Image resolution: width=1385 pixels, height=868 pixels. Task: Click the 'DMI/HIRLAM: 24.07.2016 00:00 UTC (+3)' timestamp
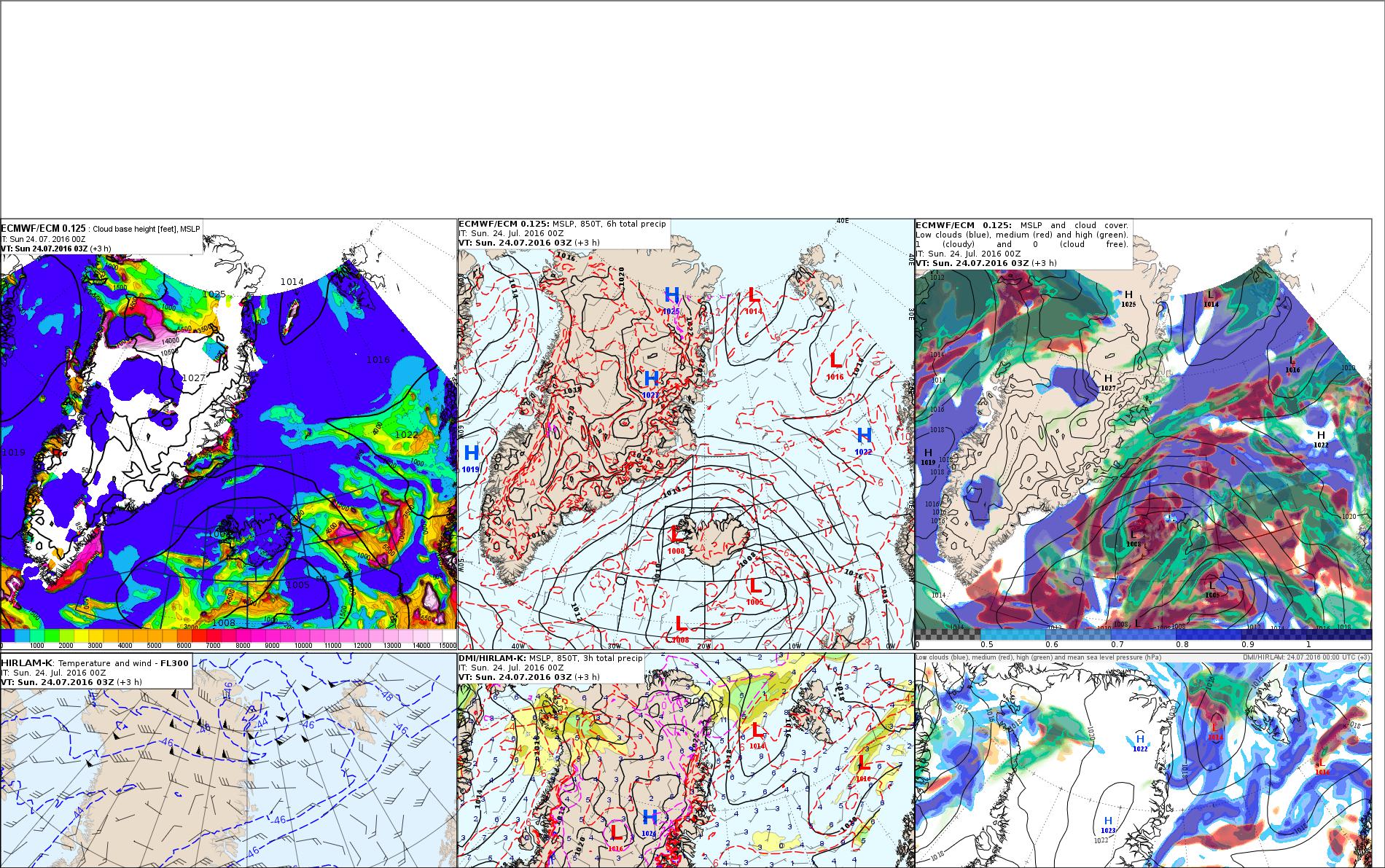tap(1306, 657)
